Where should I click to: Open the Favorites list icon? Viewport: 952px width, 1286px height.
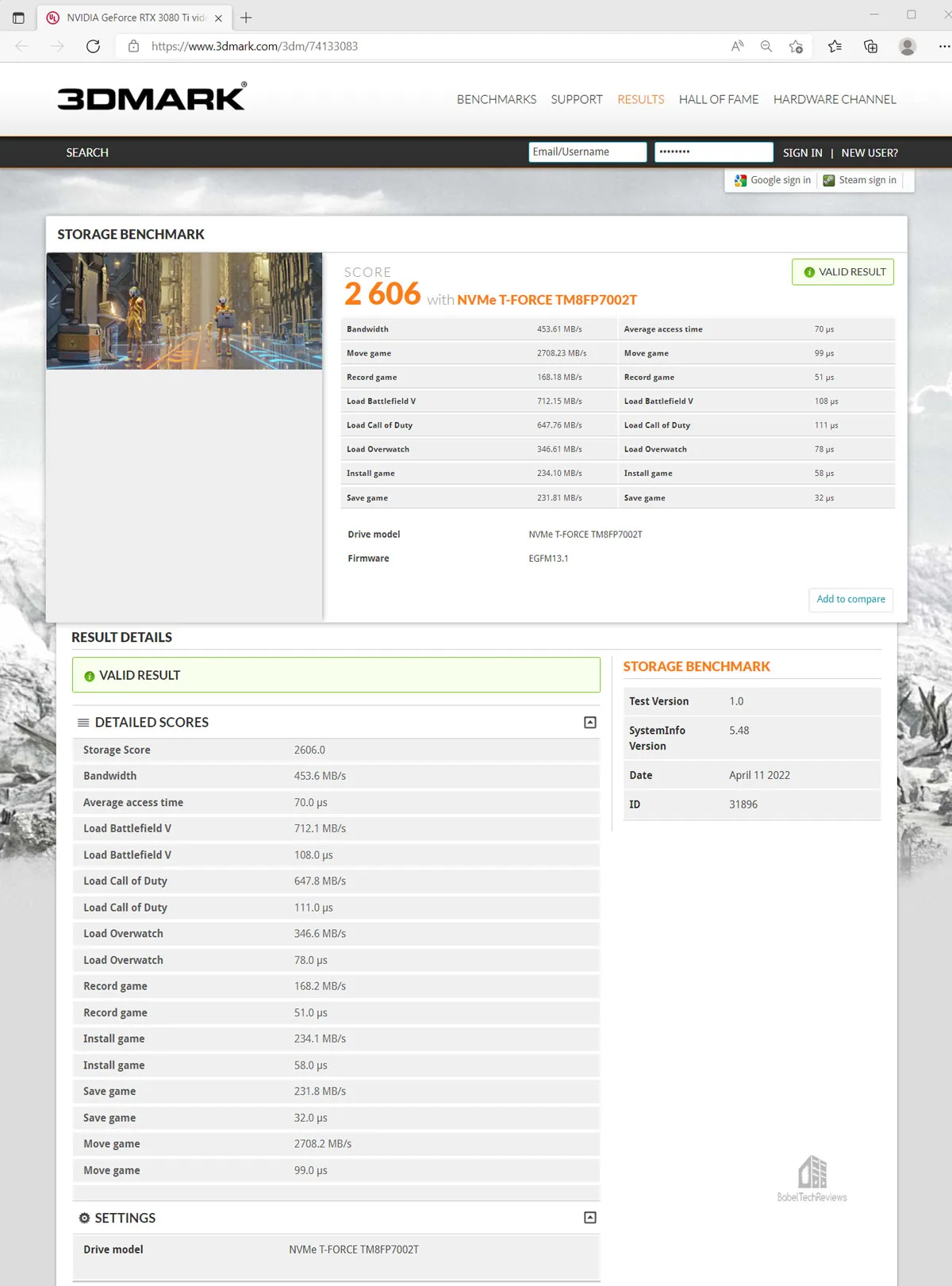click(x=835, y=46)
